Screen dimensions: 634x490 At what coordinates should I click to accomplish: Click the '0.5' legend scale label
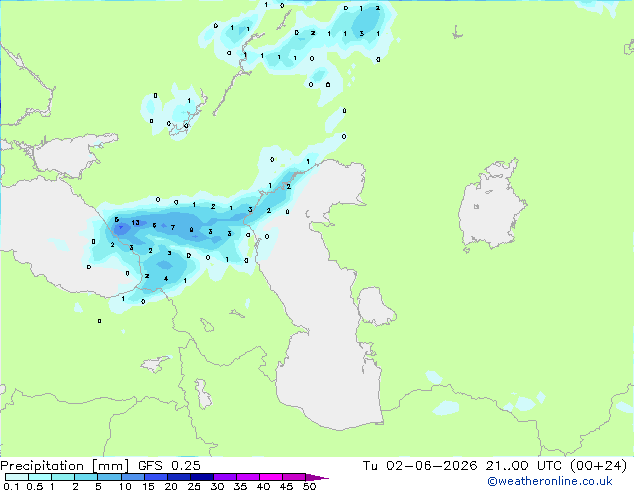point(35,486)
